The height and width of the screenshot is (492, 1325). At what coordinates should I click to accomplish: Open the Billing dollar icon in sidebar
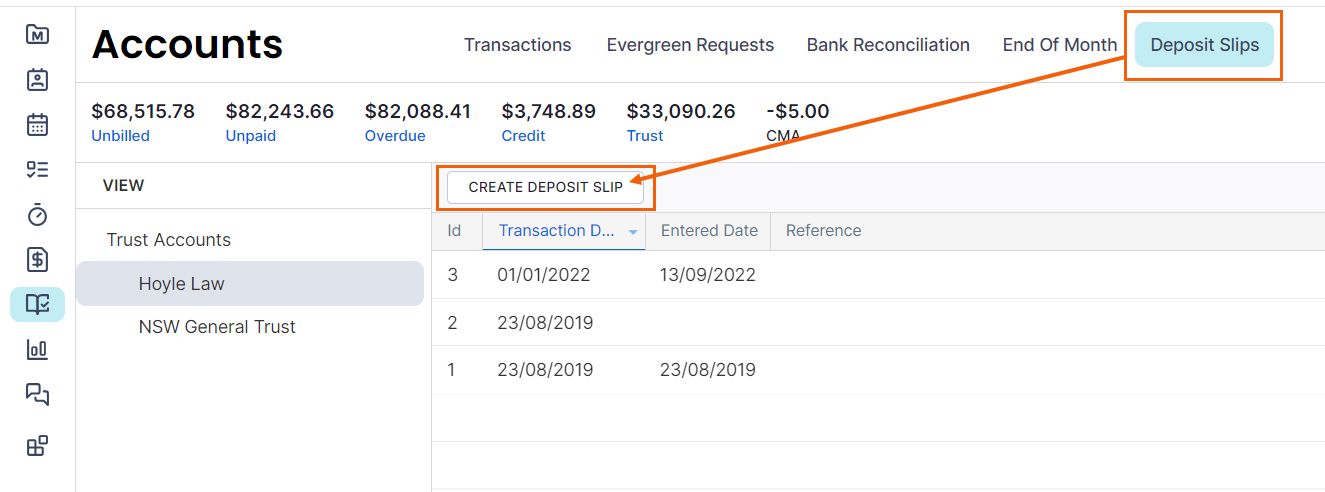37,259
